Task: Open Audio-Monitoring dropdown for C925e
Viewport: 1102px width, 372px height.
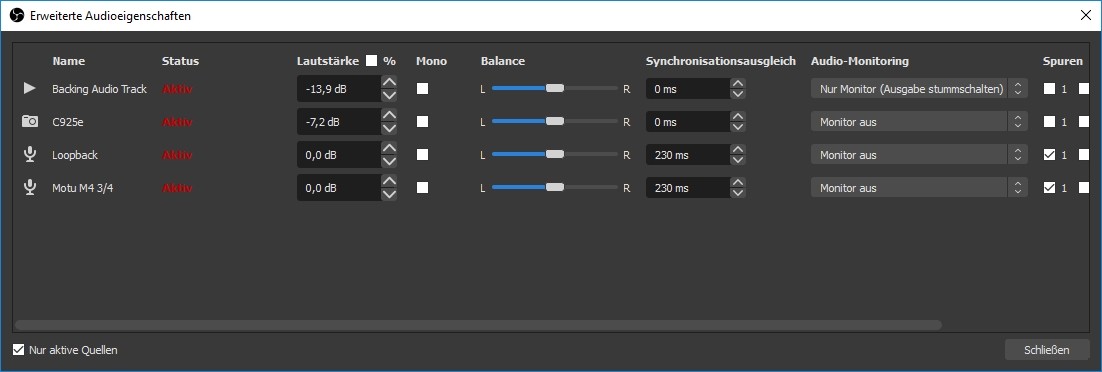Action: pyautogui.click(x=919, y=122)
